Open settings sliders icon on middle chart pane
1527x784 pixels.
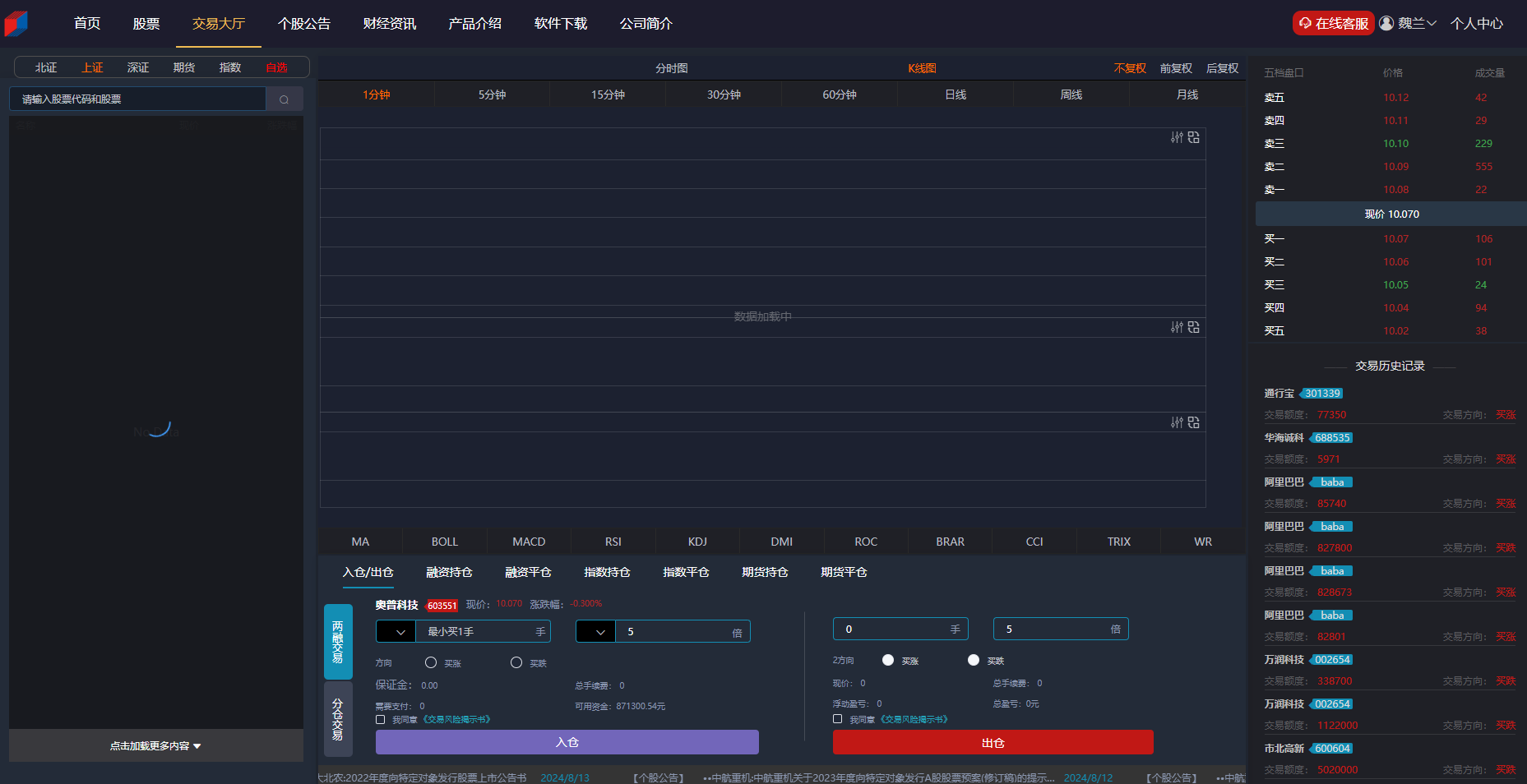pyautogui.click(x=1177, y=327)
